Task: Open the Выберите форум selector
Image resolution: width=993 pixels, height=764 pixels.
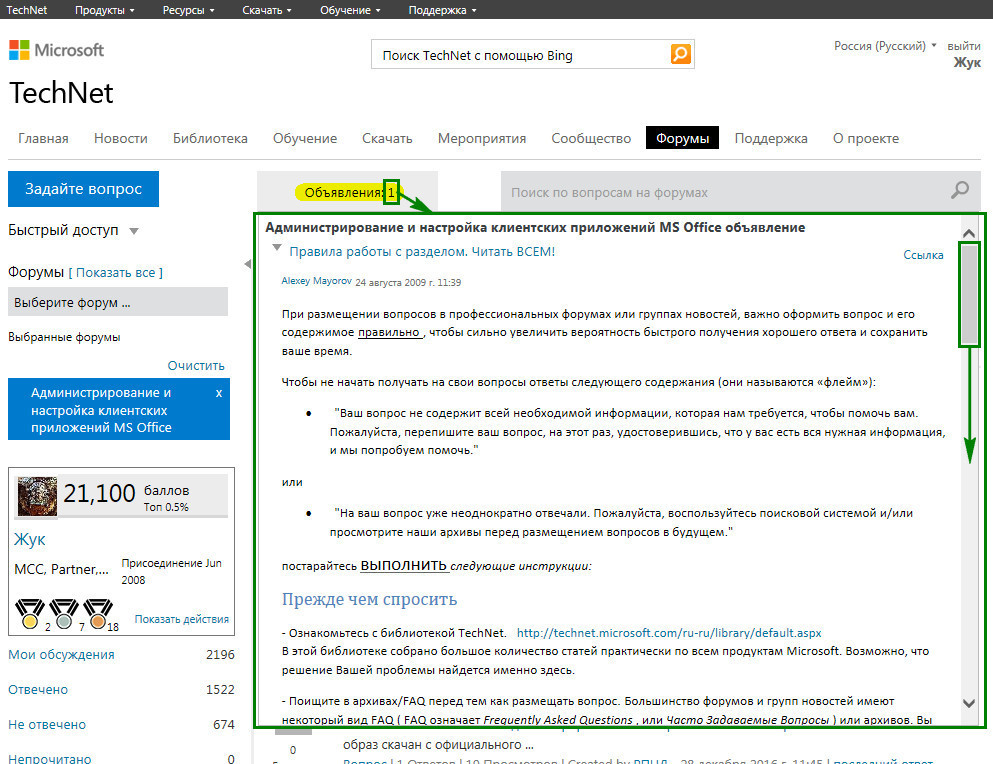Action: pyautogui.click(x=118, y=302)
